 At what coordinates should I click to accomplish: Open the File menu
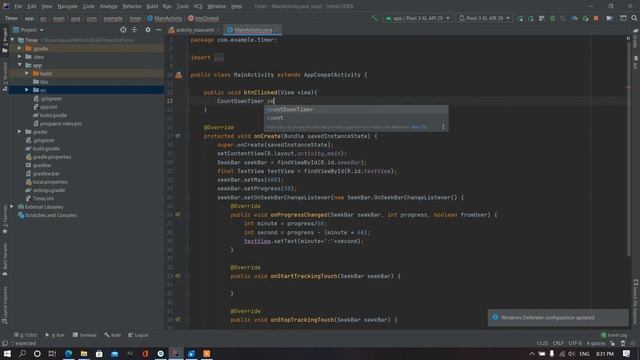(x=18, y=6)
